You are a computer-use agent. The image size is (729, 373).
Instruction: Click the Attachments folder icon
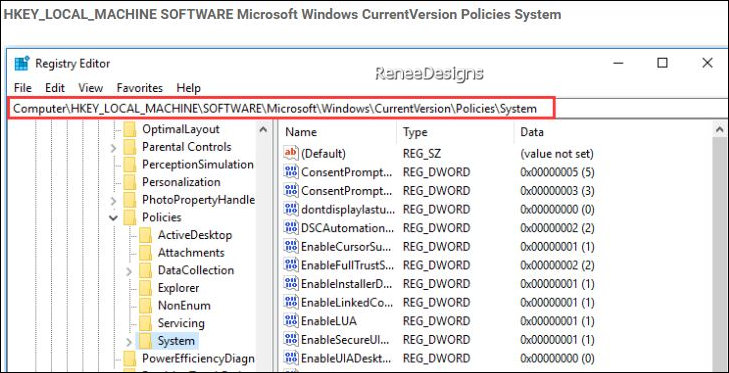tap(146, 253)
